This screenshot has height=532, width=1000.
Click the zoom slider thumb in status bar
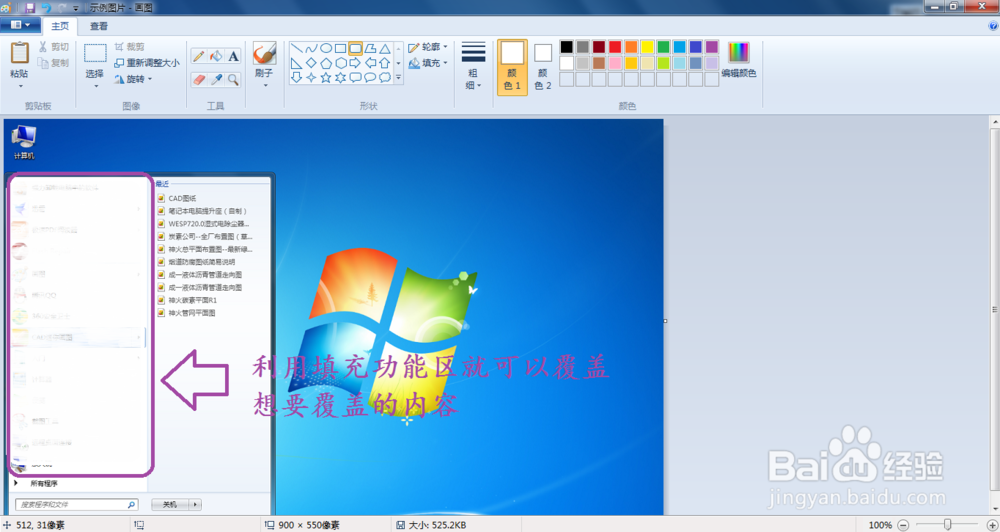[x=948, y=524]
